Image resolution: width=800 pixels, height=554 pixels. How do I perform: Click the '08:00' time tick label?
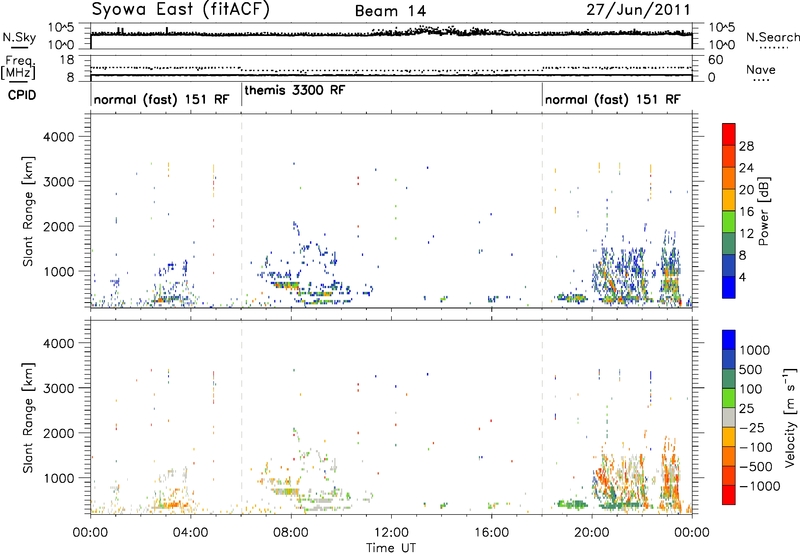click(x=291, y=532)
